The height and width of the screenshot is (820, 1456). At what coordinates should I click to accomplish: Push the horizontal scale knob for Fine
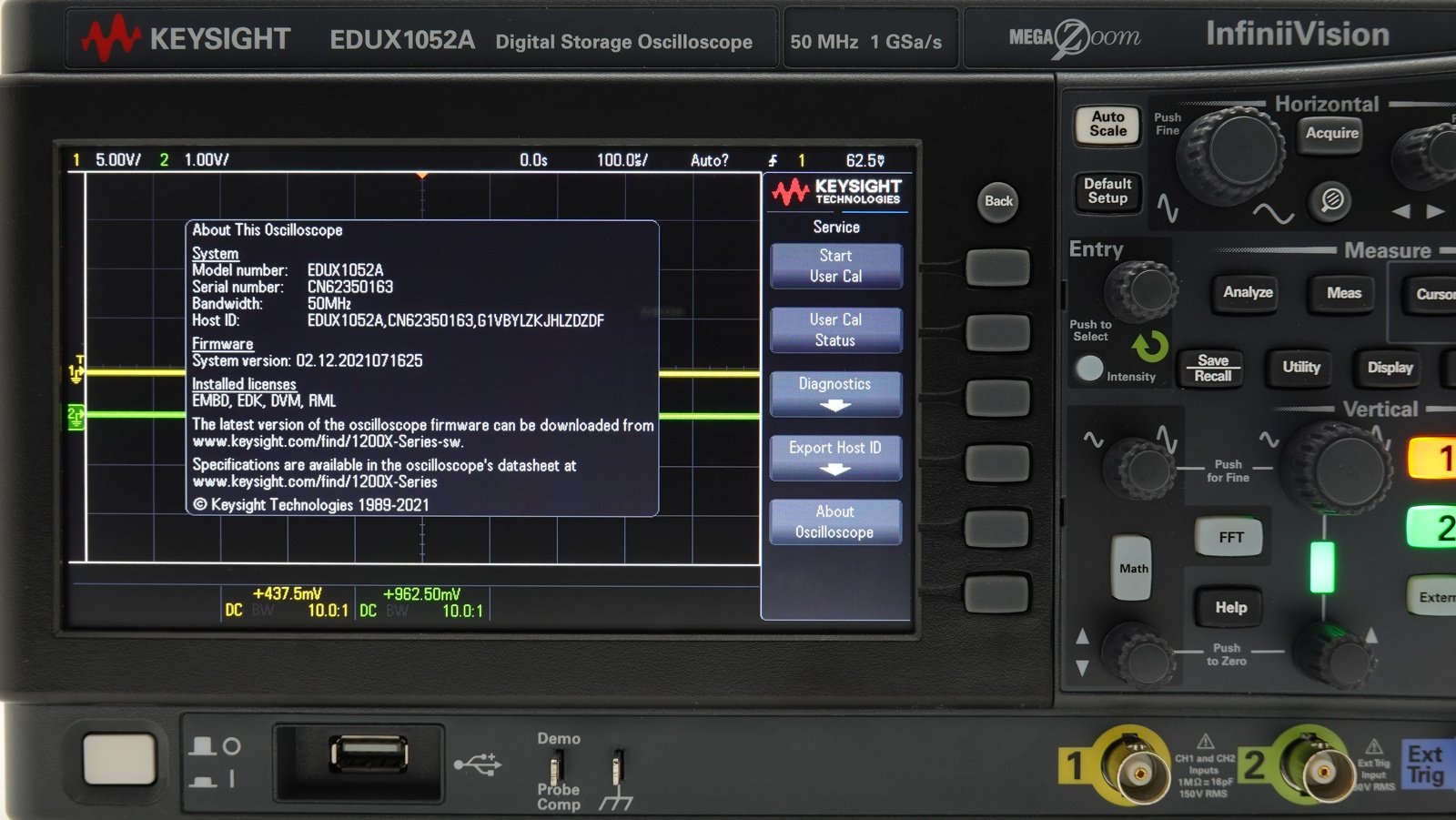[1231, 153]
